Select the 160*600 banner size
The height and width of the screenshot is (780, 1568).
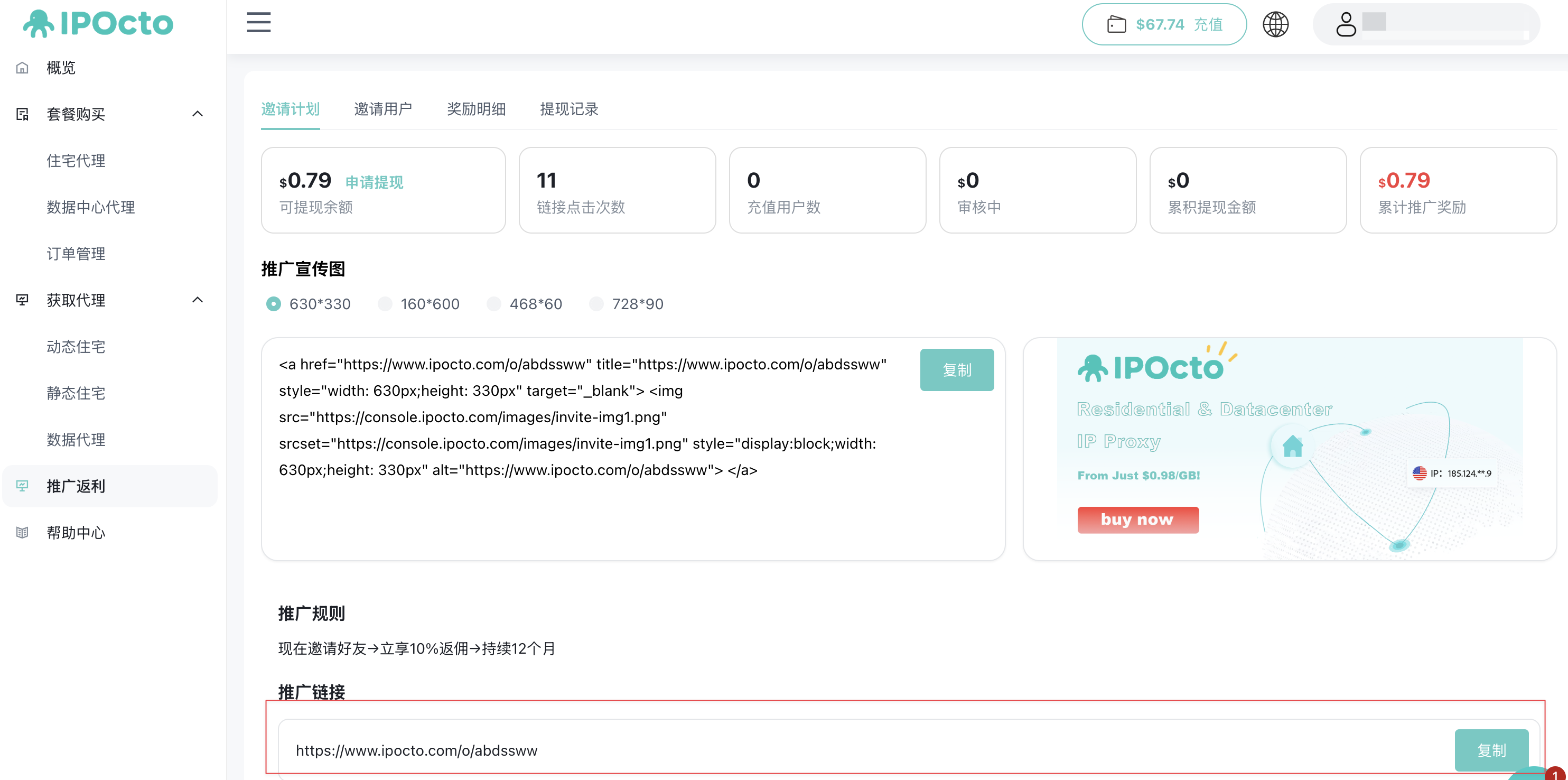point(385,304)
